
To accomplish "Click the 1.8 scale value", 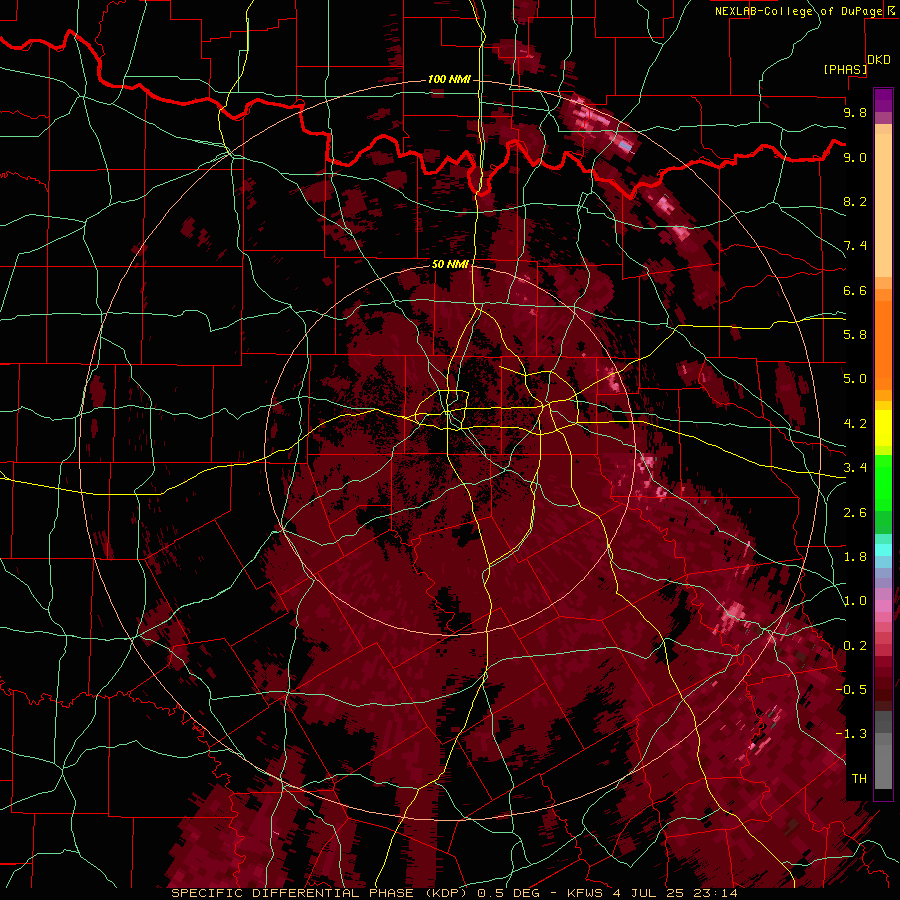I will 855,557.
